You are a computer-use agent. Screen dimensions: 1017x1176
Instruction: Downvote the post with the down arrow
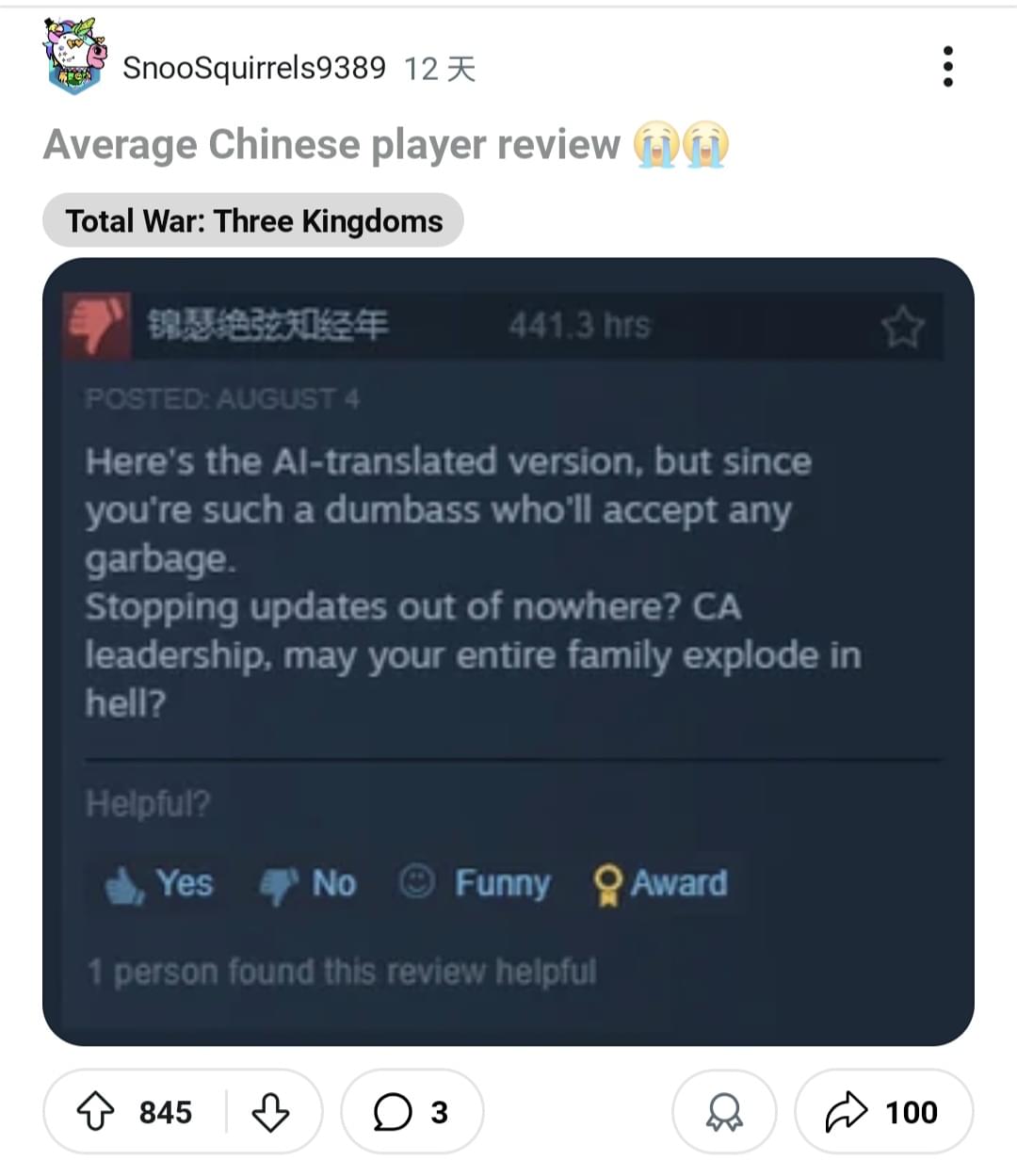point(270,1112)
